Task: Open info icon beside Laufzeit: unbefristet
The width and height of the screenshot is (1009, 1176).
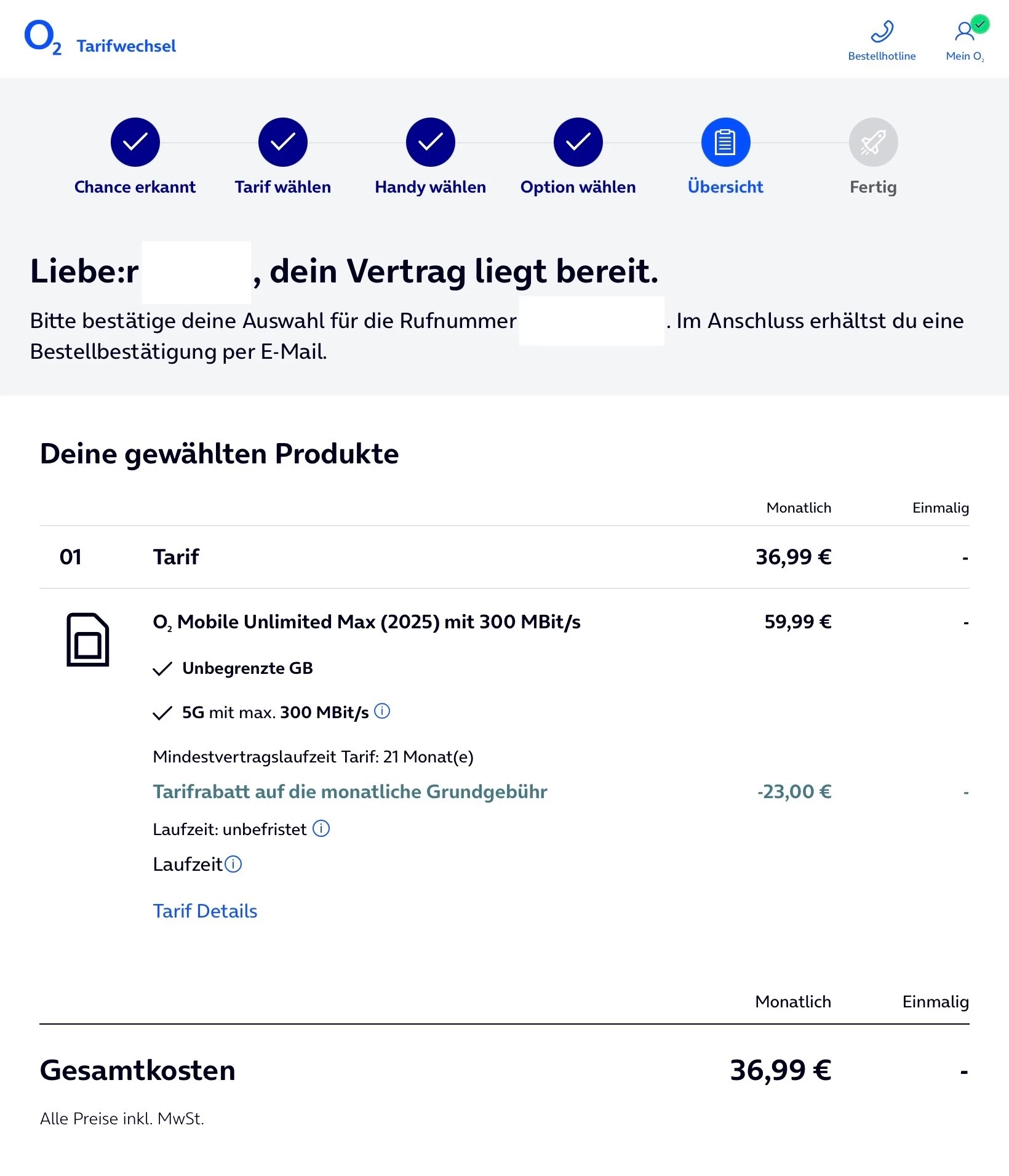Action: pos(321,828)
